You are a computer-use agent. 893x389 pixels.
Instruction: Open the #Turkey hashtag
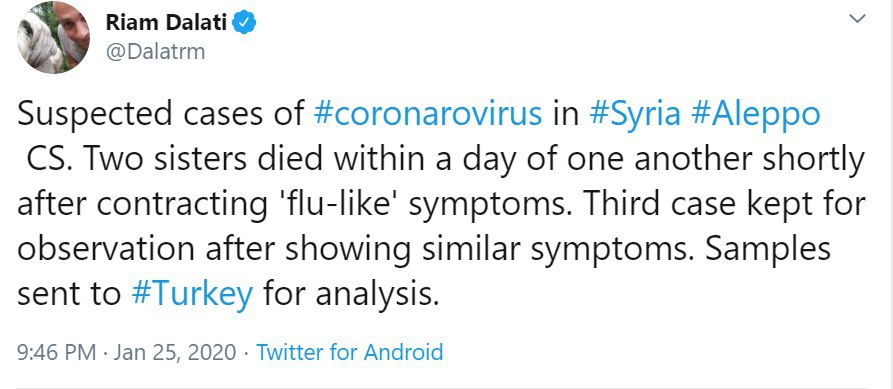coord(192,294)
